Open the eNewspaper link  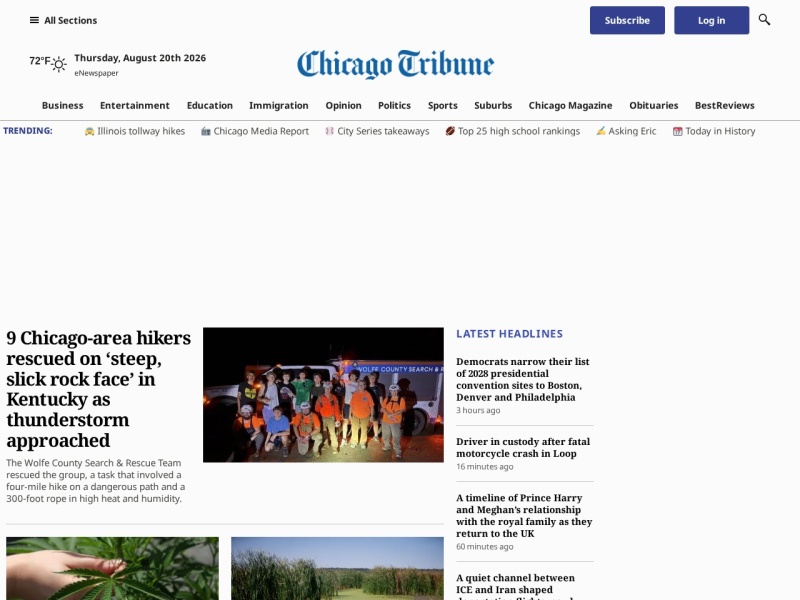(x=96, y=73)
